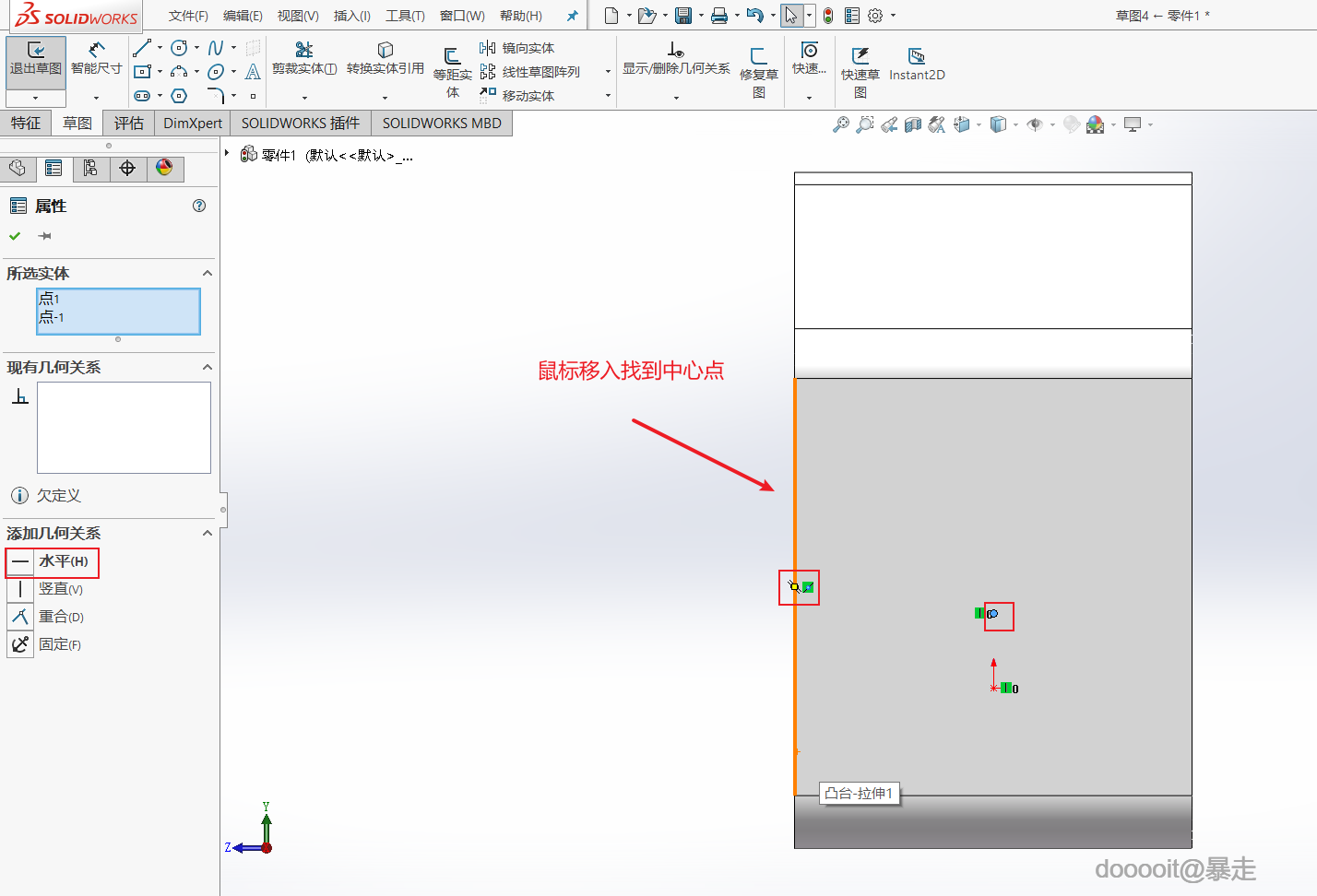The width and height of the screenshot is (1317, 896).
Task: Click Rapid Sketch (快速草图)
Action: pyautogui.click(x=860, y=72)
